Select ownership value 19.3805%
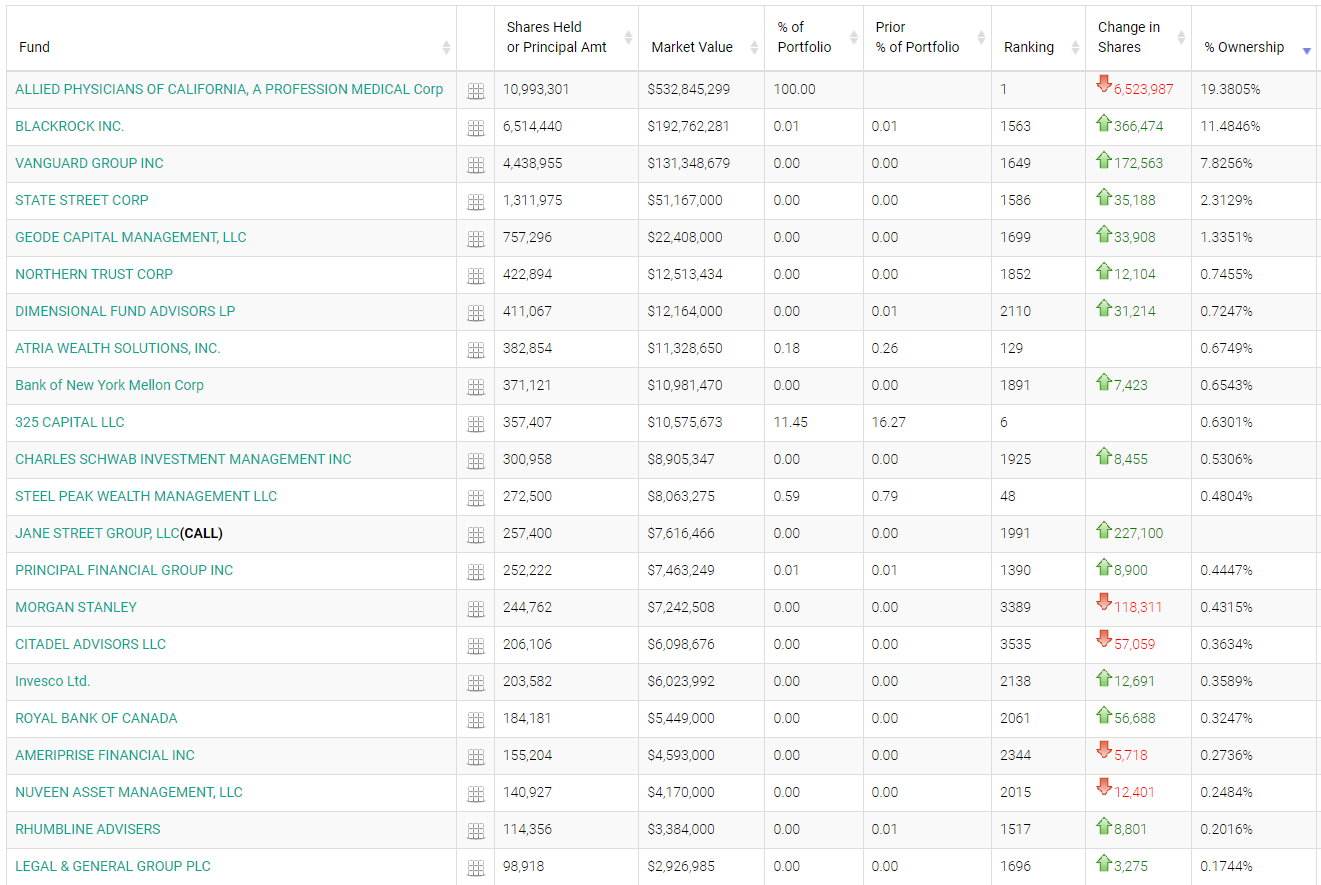The image size is (1321, 885). click(1230, 89)
